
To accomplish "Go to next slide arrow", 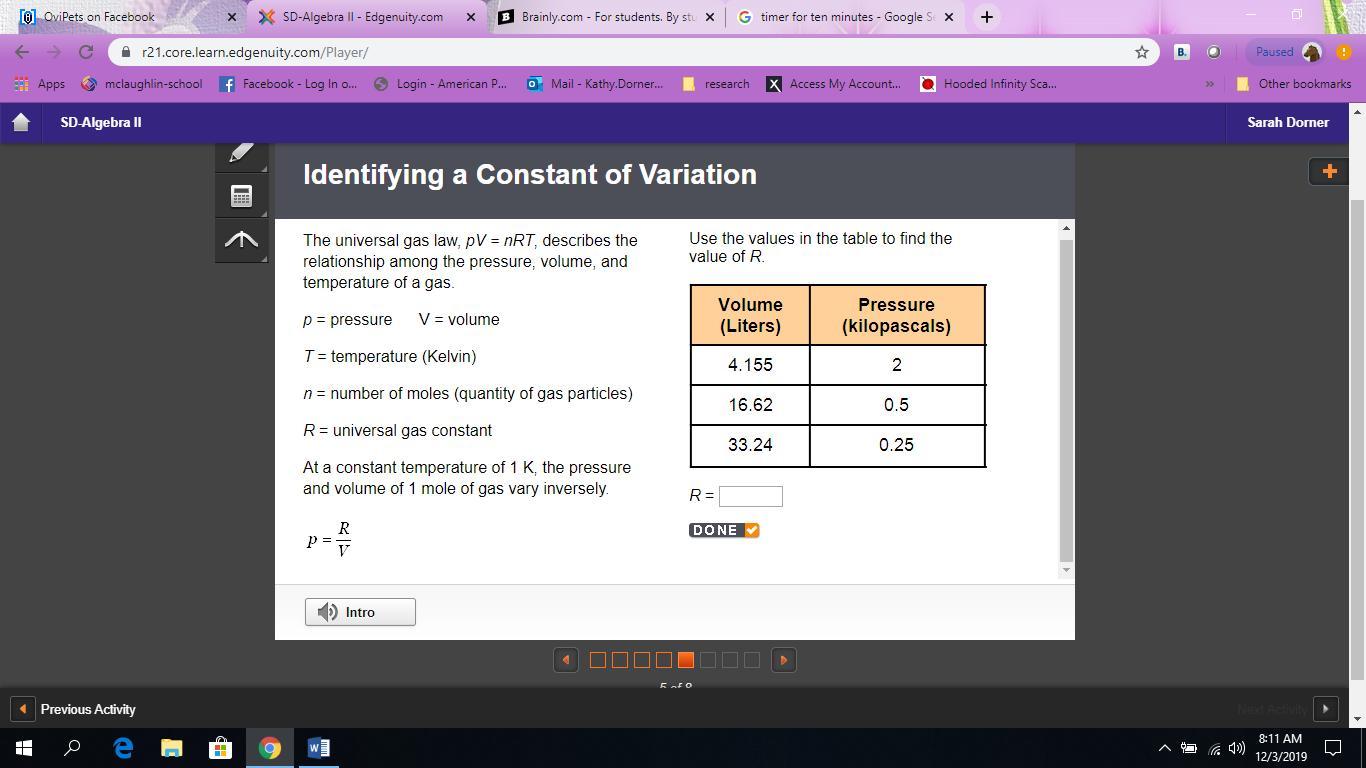I will coord(784,660).
